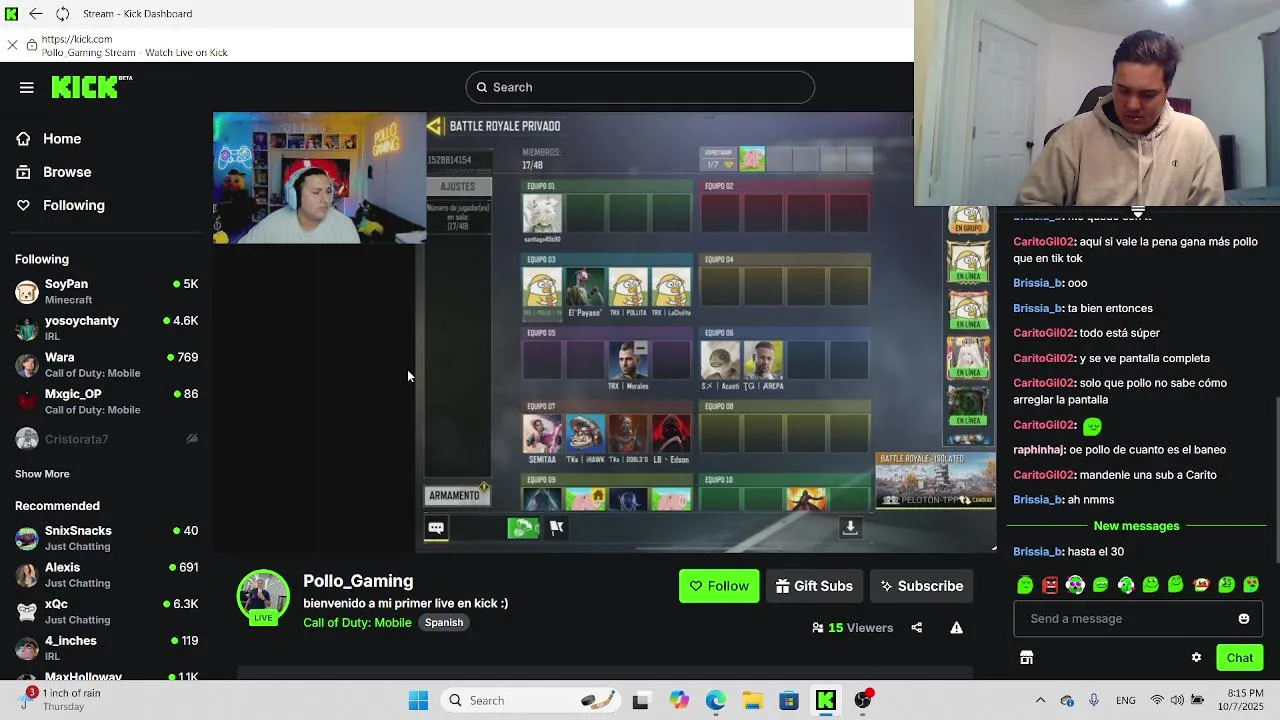
Task: Click the Kick logo
Action: coord(91,87)
